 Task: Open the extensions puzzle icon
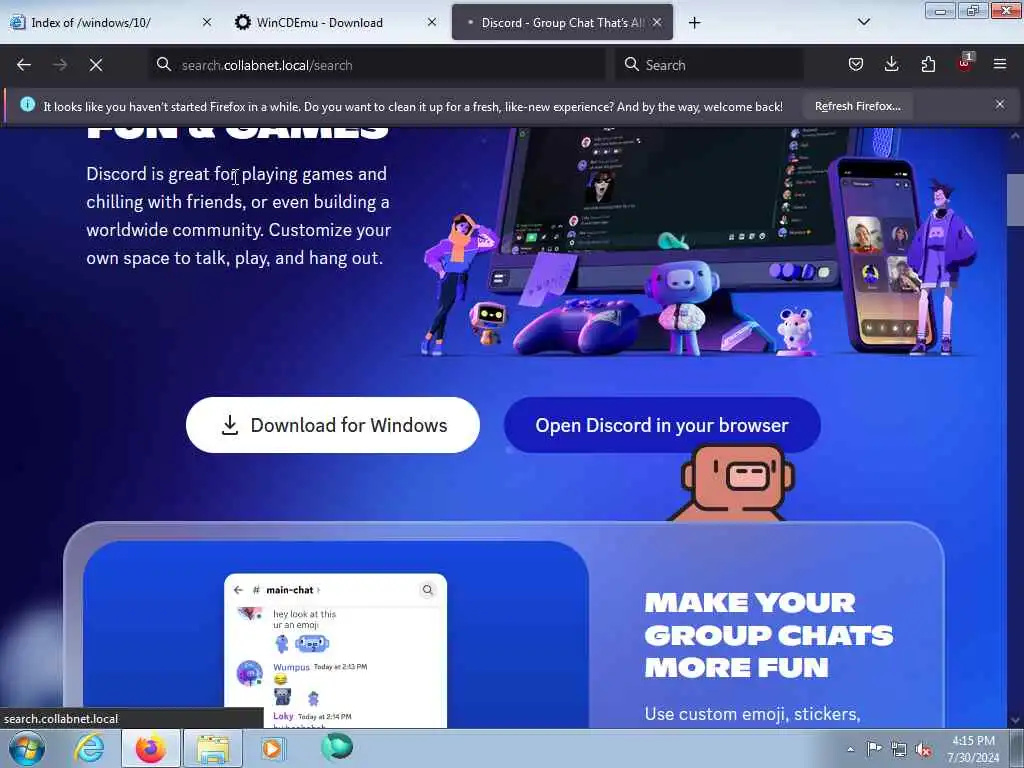coord(928,64)
